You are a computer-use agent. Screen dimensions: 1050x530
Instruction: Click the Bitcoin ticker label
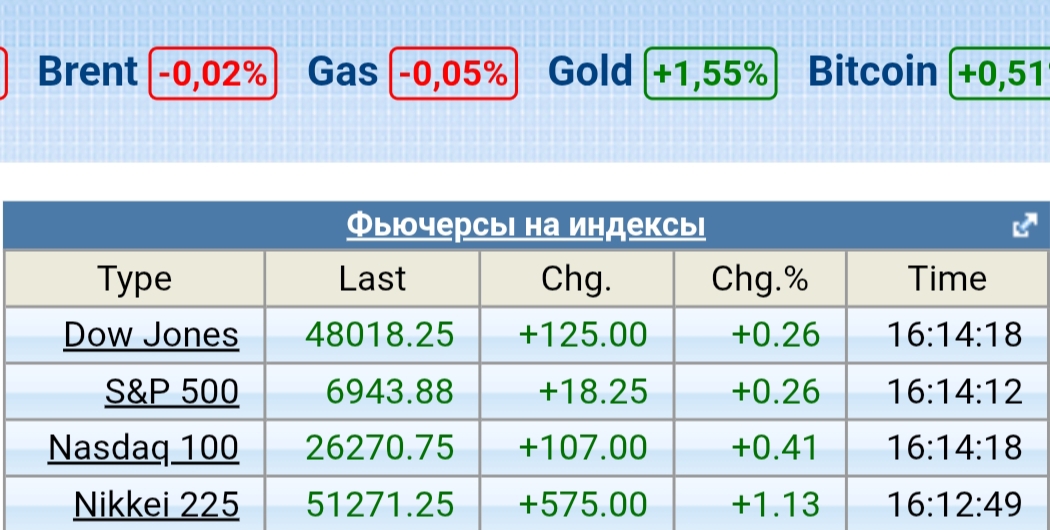(x=873, y=72)
